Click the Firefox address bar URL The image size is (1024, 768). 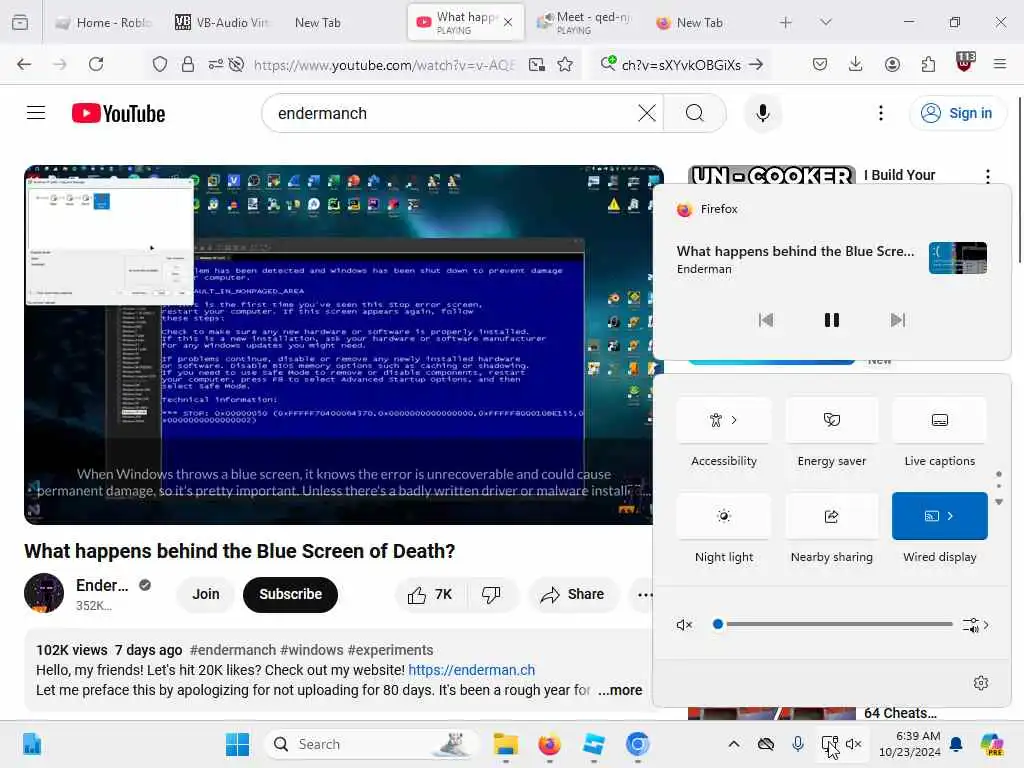coord(384,65)
